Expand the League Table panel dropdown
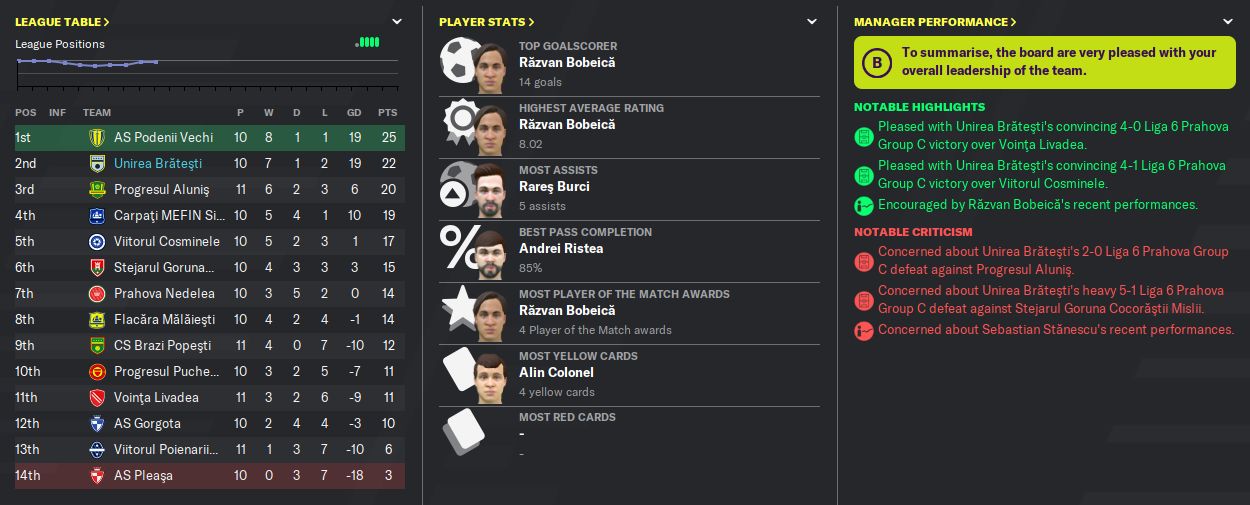Screen dimensions: 1250x505 [397, 21]
